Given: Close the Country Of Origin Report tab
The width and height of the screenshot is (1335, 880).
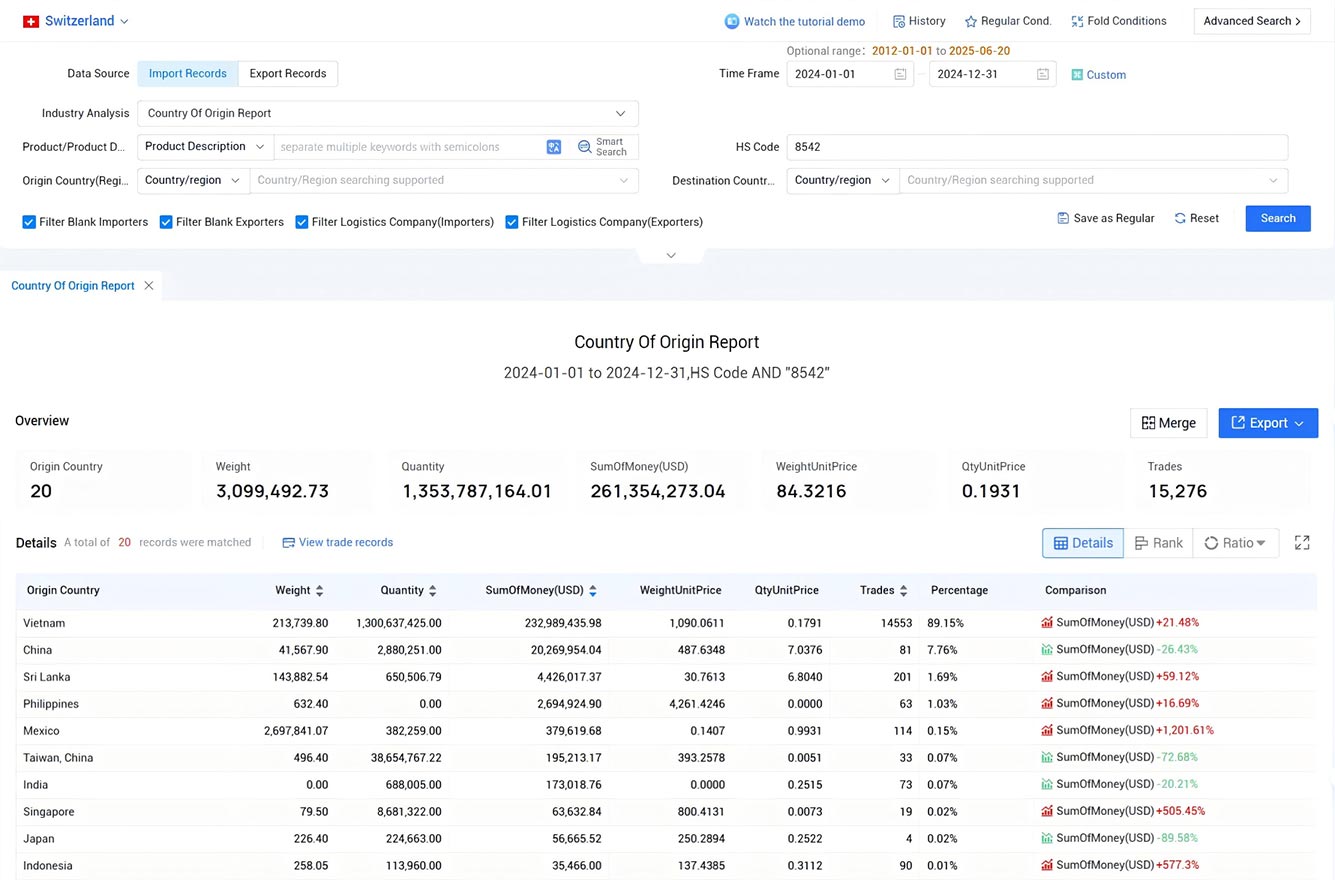Looking at the screenshot, I should coord(148,285).
